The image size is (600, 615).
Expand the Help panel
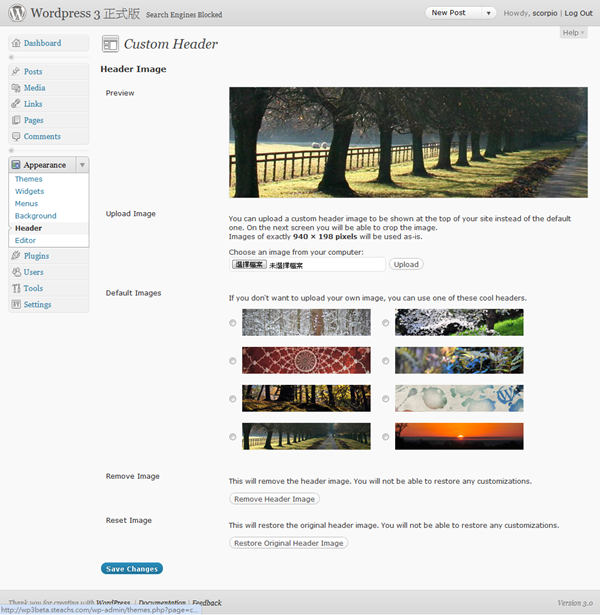coord(573,33)
